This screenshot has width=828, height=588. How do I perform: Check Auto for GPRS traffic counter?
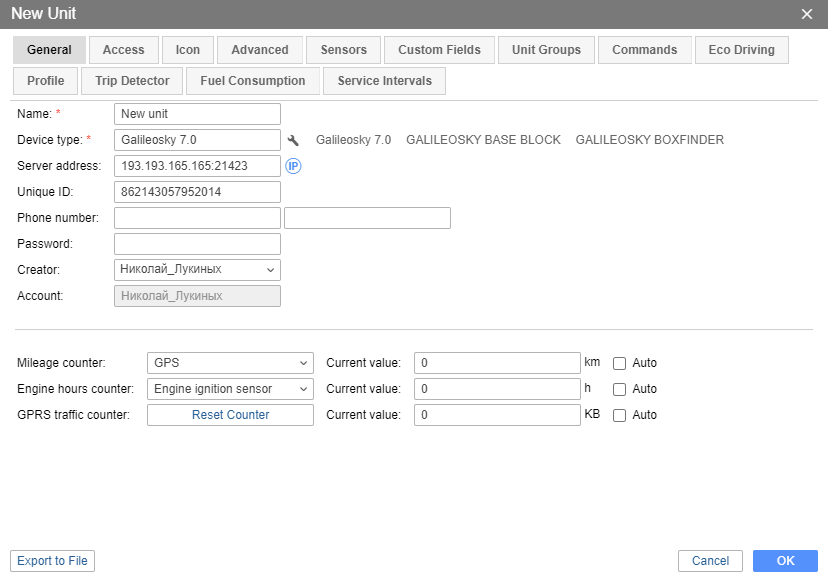[619, 415]
